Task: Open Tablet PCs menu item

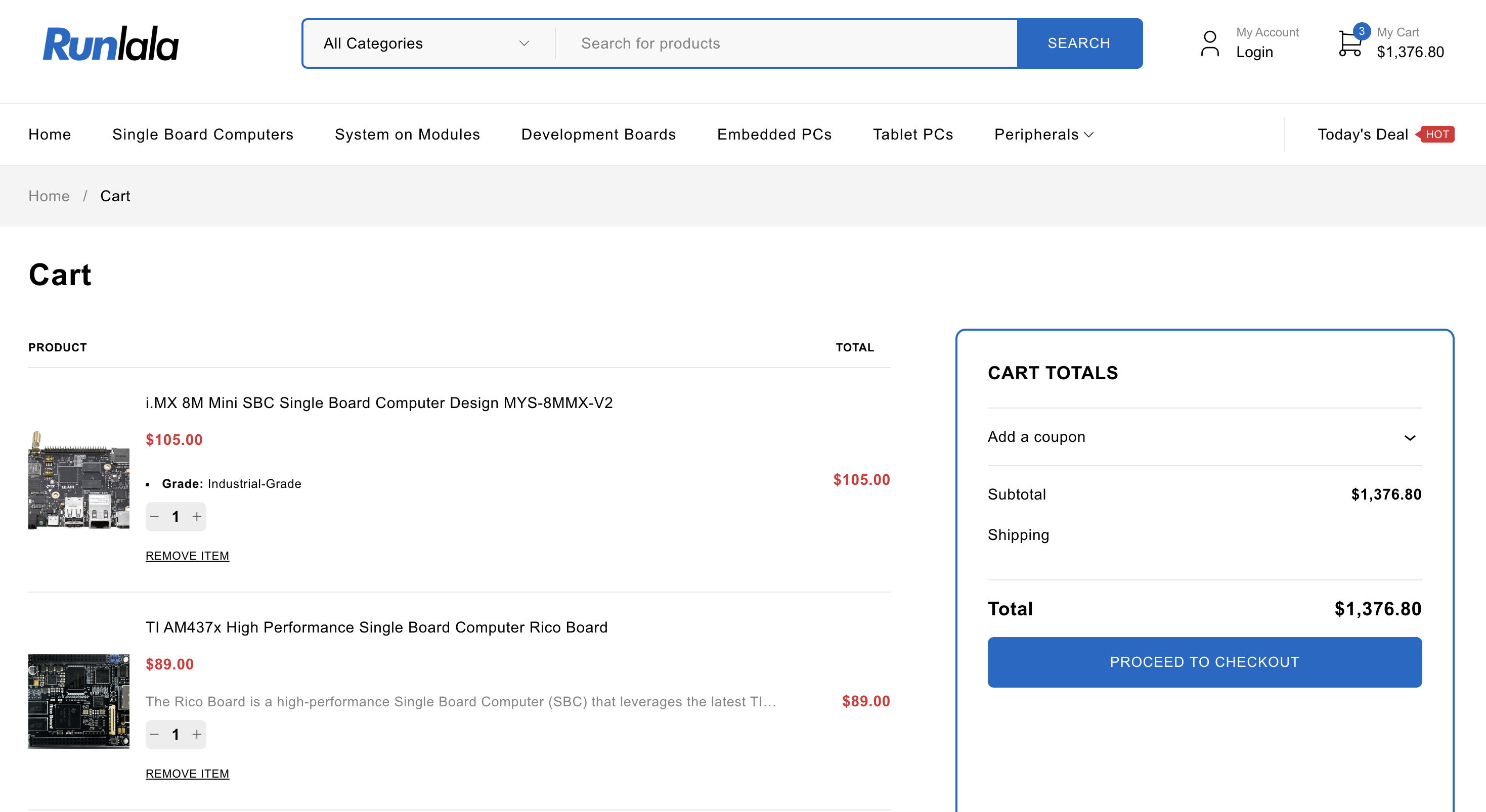Action: 912,134
